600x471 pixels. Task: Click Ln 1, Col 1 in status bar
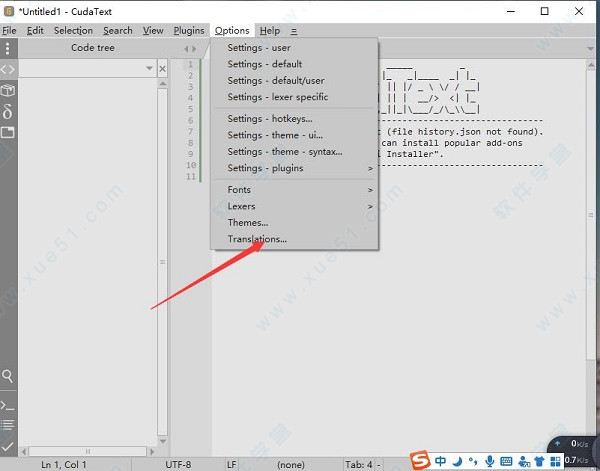[x=64, y=464]
